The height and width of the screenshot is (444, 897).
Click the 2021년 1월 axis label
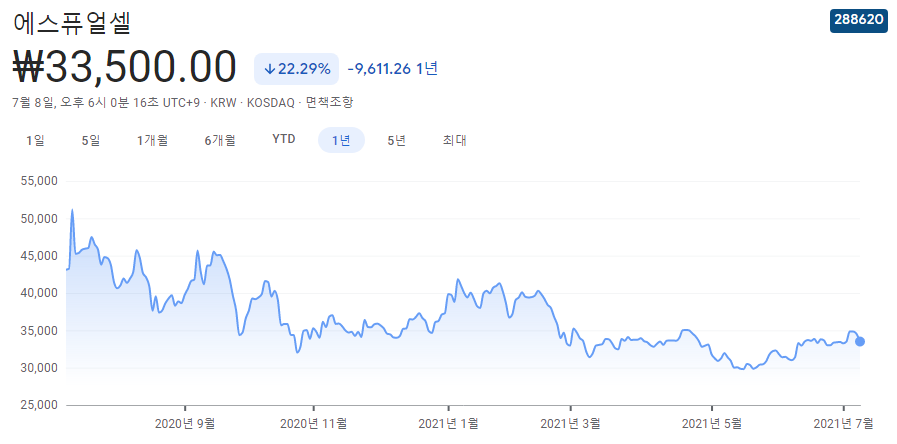pyautogui.click(x=448, y=424)
